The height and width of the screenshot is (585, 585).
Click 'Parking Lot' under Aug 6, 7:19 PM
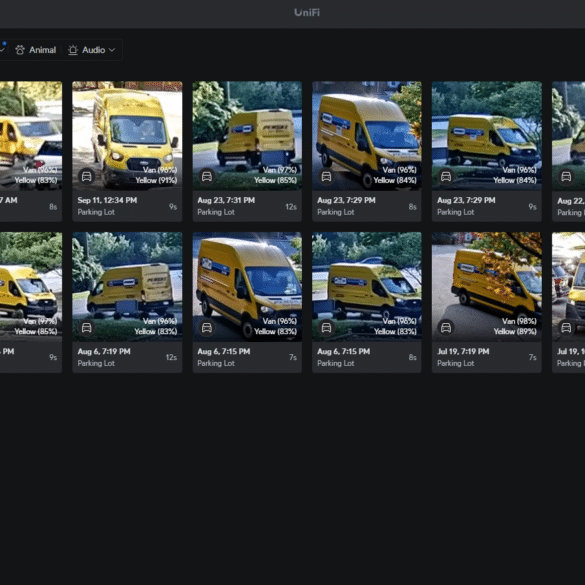[96, 363]
